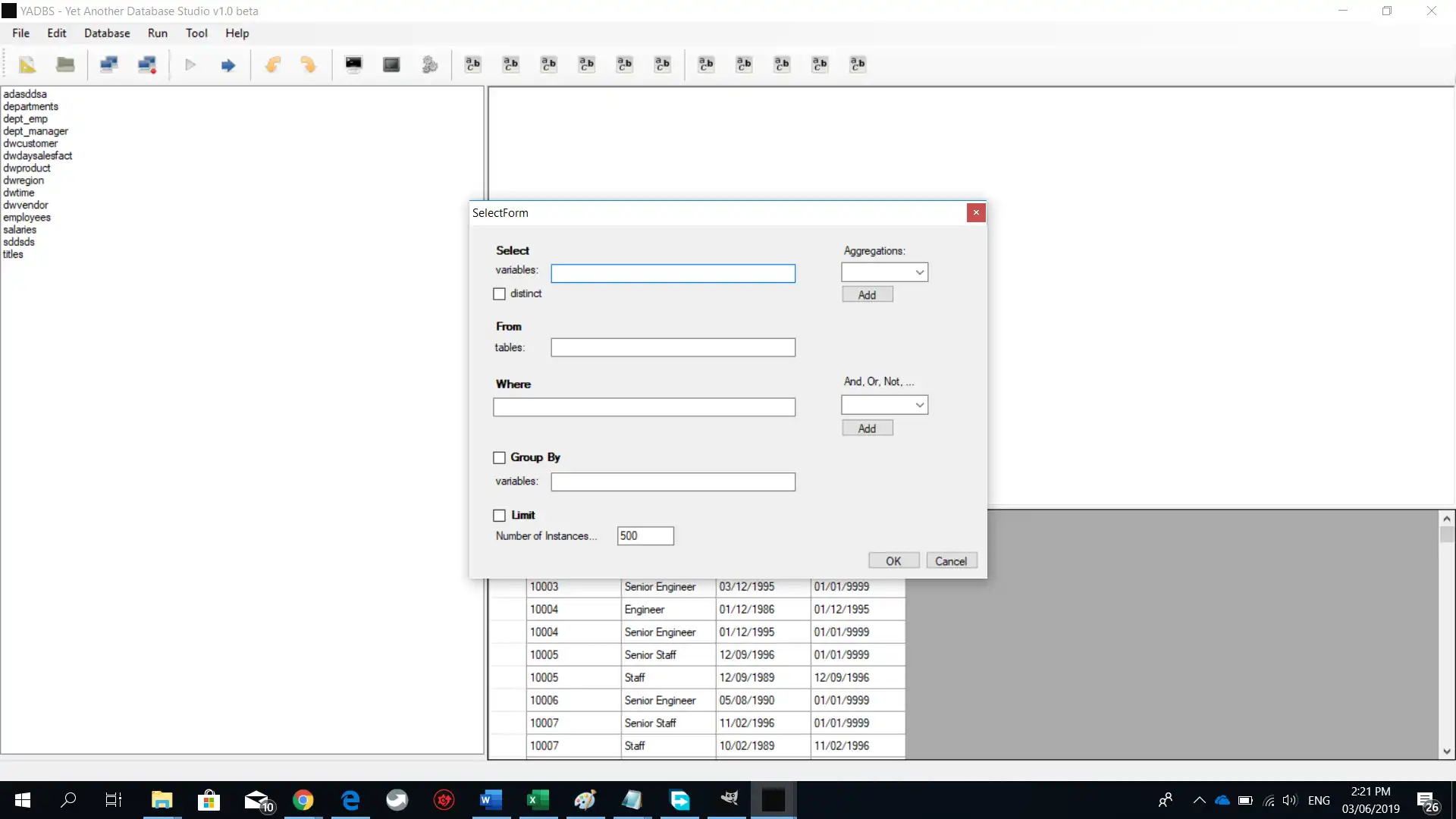This screenshot has width=1456, height=819.
Task: Open Task View on taskbar
Action: click(114, 800)
